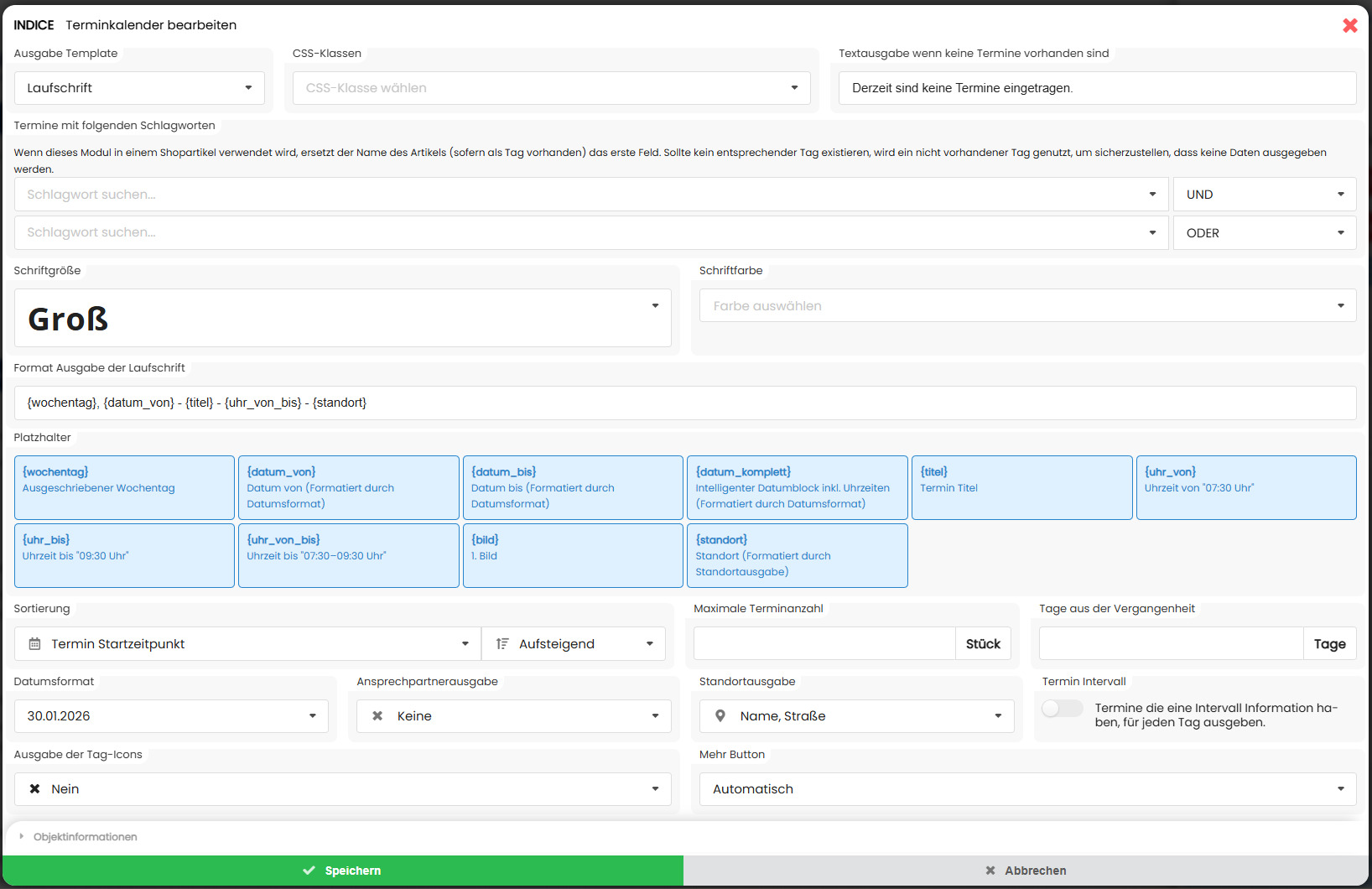Insert the {wochentag} placeholder
This screenshot has height=889, width=1372.
tap(124, 487)
